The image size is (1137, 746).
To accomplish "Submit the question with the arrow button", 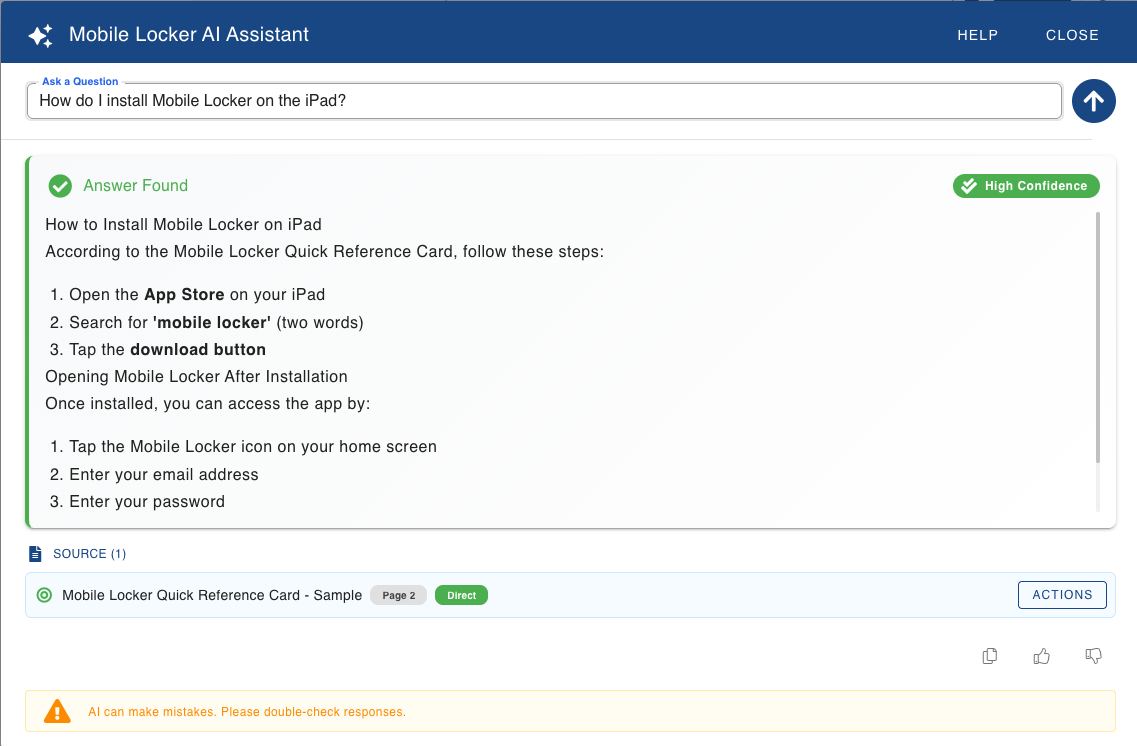I will (1093, 101).
